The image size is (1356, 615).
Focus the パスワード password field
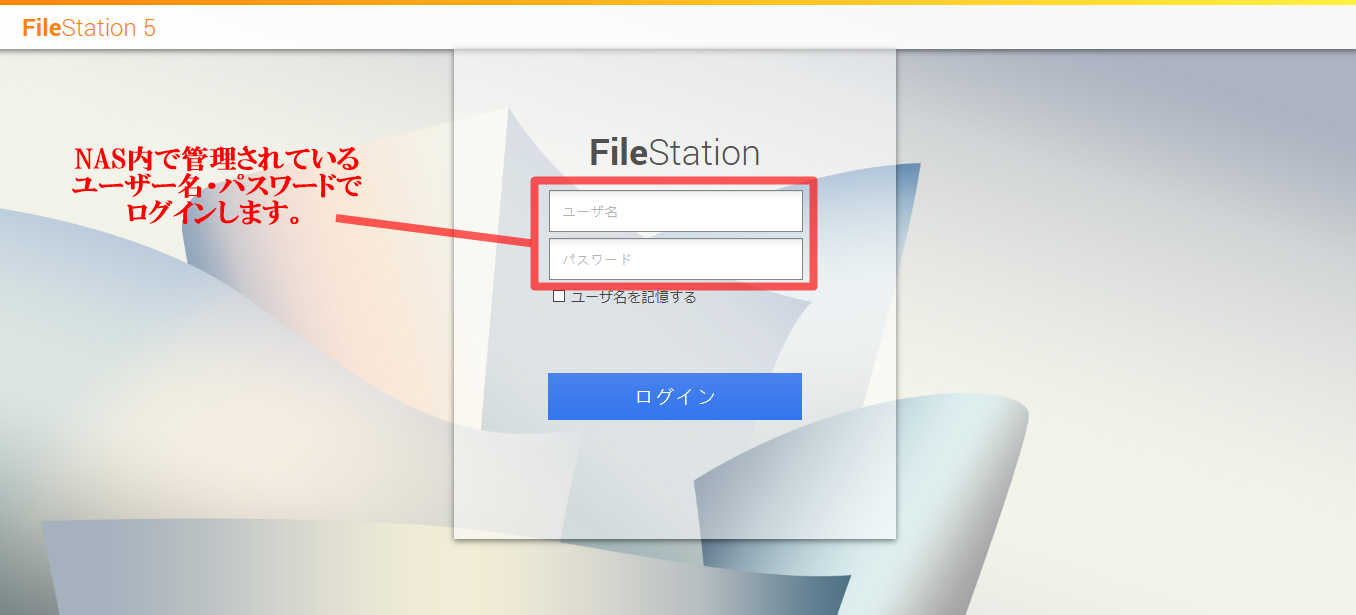coord(676,259)
